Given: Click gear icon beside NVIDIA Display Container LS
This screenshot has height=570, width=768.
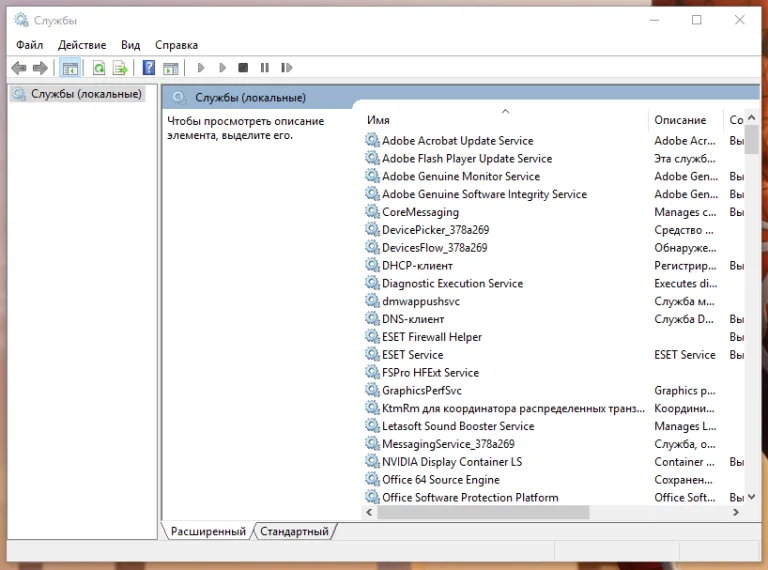Looking at the screenshot, I should (372, 461).
